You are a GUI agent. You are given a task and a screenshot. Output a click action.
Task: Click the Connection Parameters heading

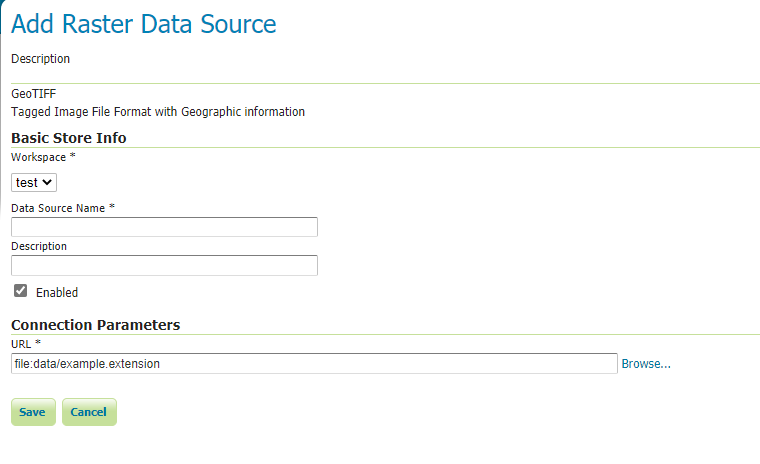click(95, 325)
